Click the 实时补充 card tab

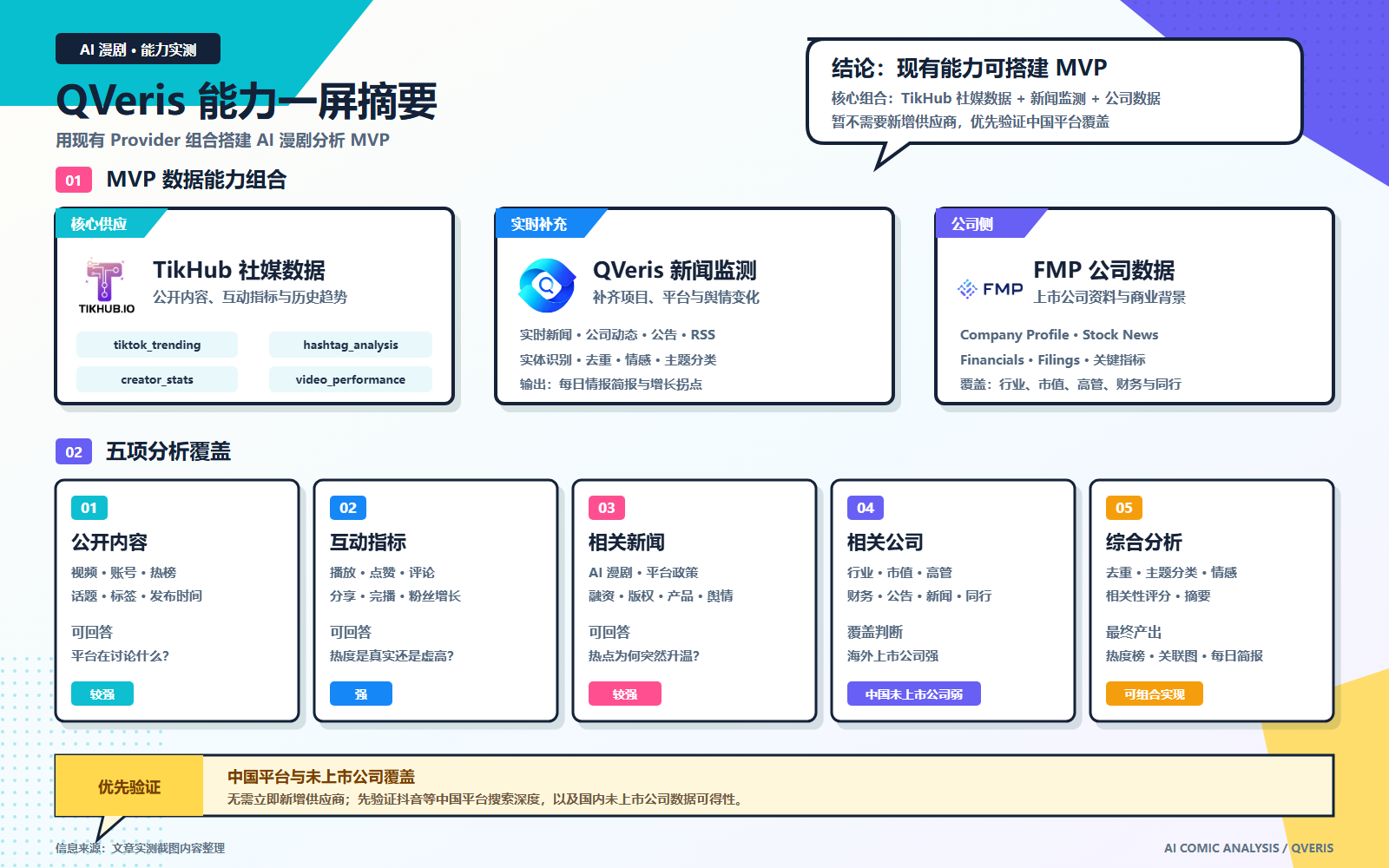[544, 224]
